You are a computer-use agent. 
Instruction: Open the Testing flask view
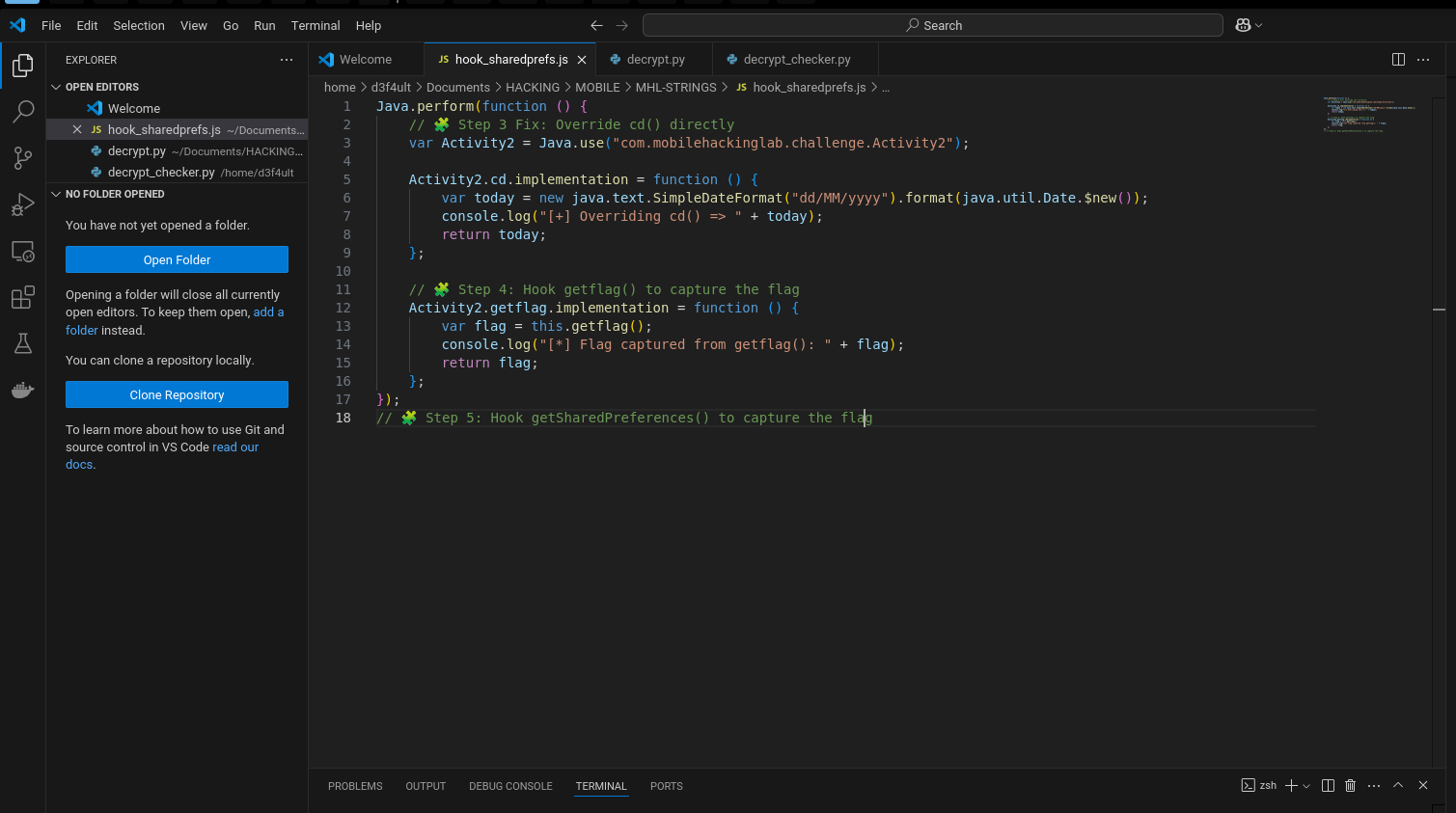tap(22, 343)
